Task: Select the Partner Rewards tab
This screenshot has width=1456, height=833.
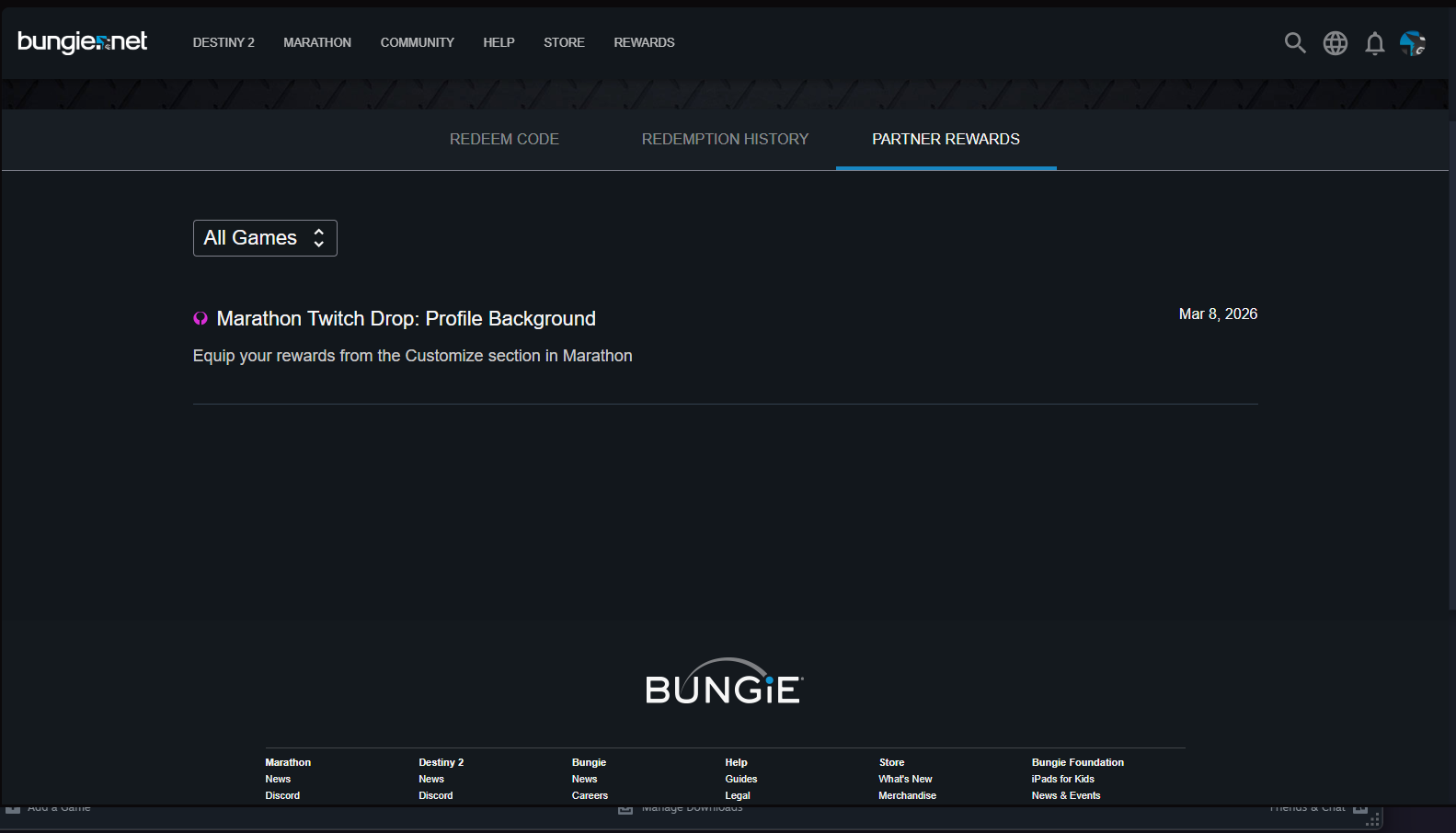Action: click(946, 140)
